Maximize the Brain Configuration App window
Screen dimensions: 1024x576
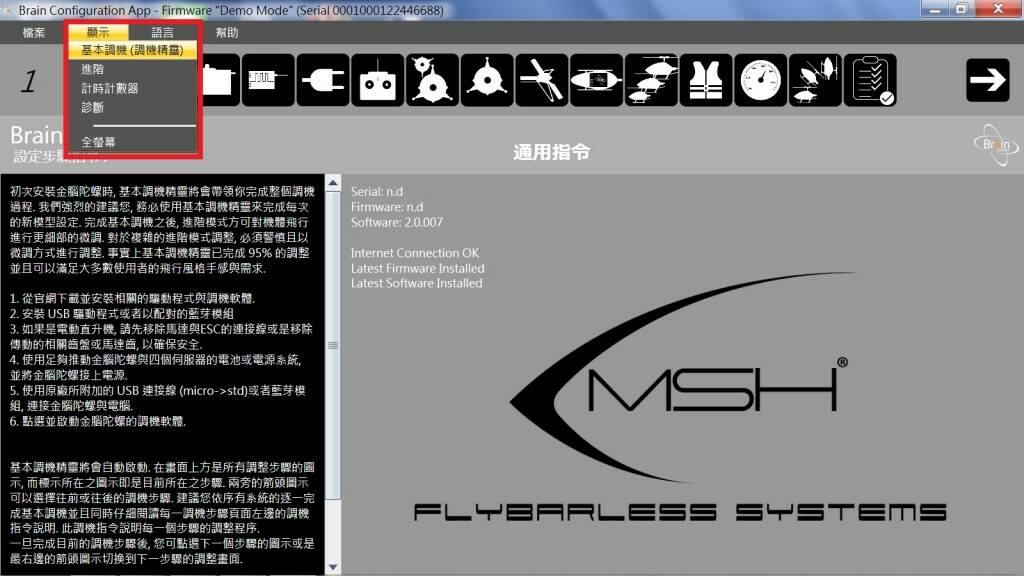tap(961, 9)
